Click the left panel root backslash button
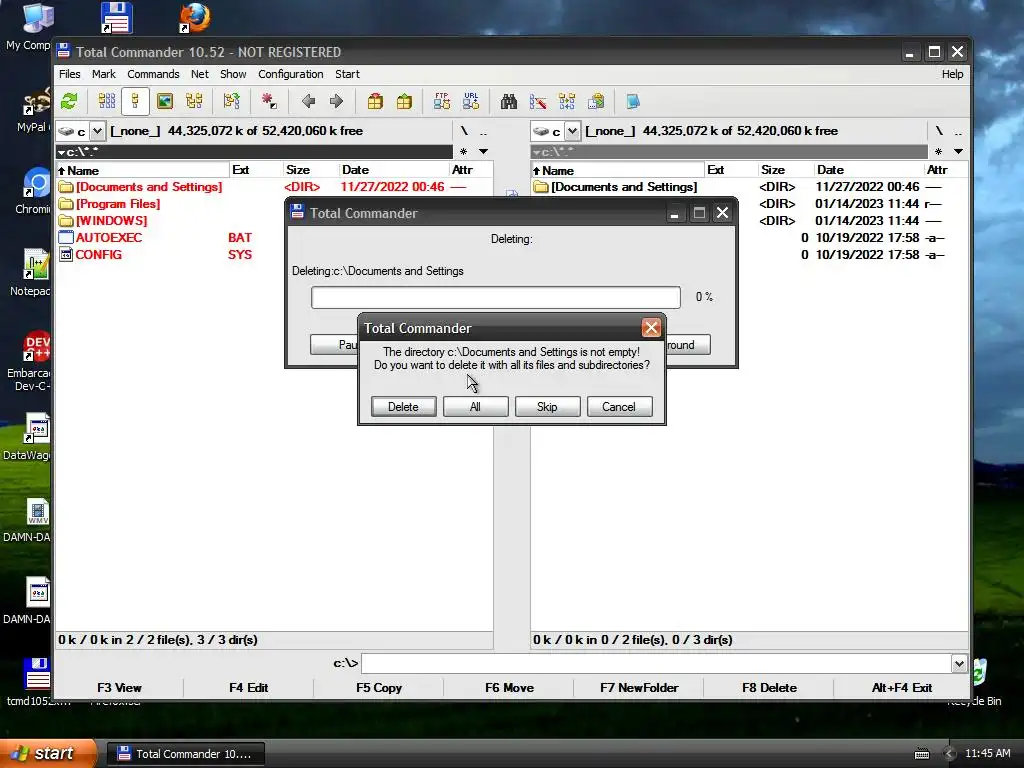 tap(464, 131)
